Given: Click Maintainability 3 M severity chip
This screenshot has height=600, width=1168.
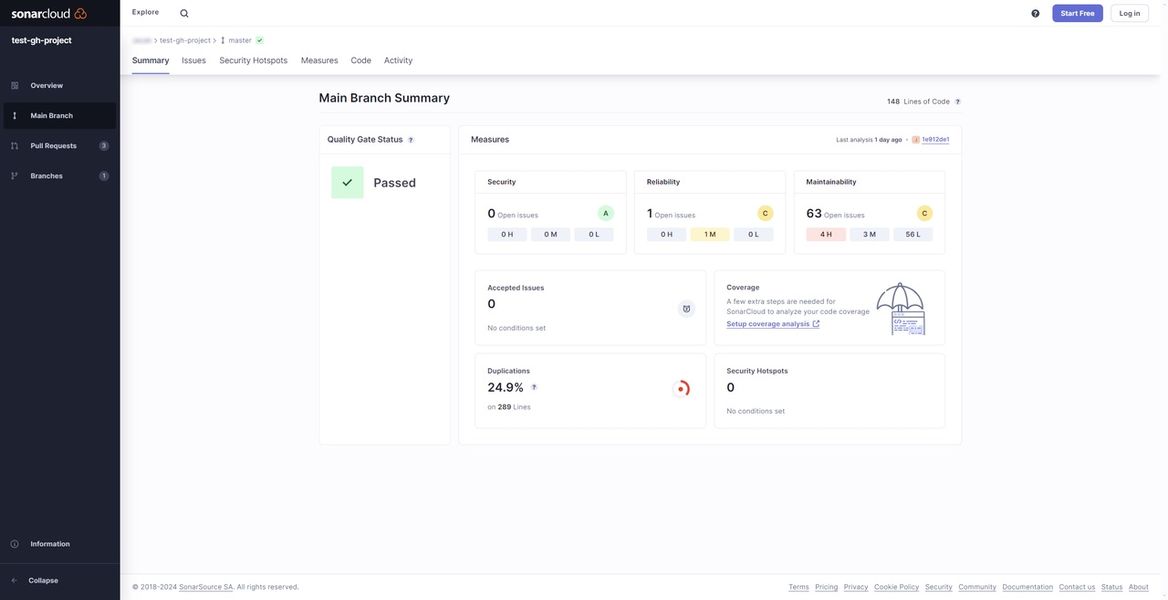Looking at the screenshot, I should (869, 235).
